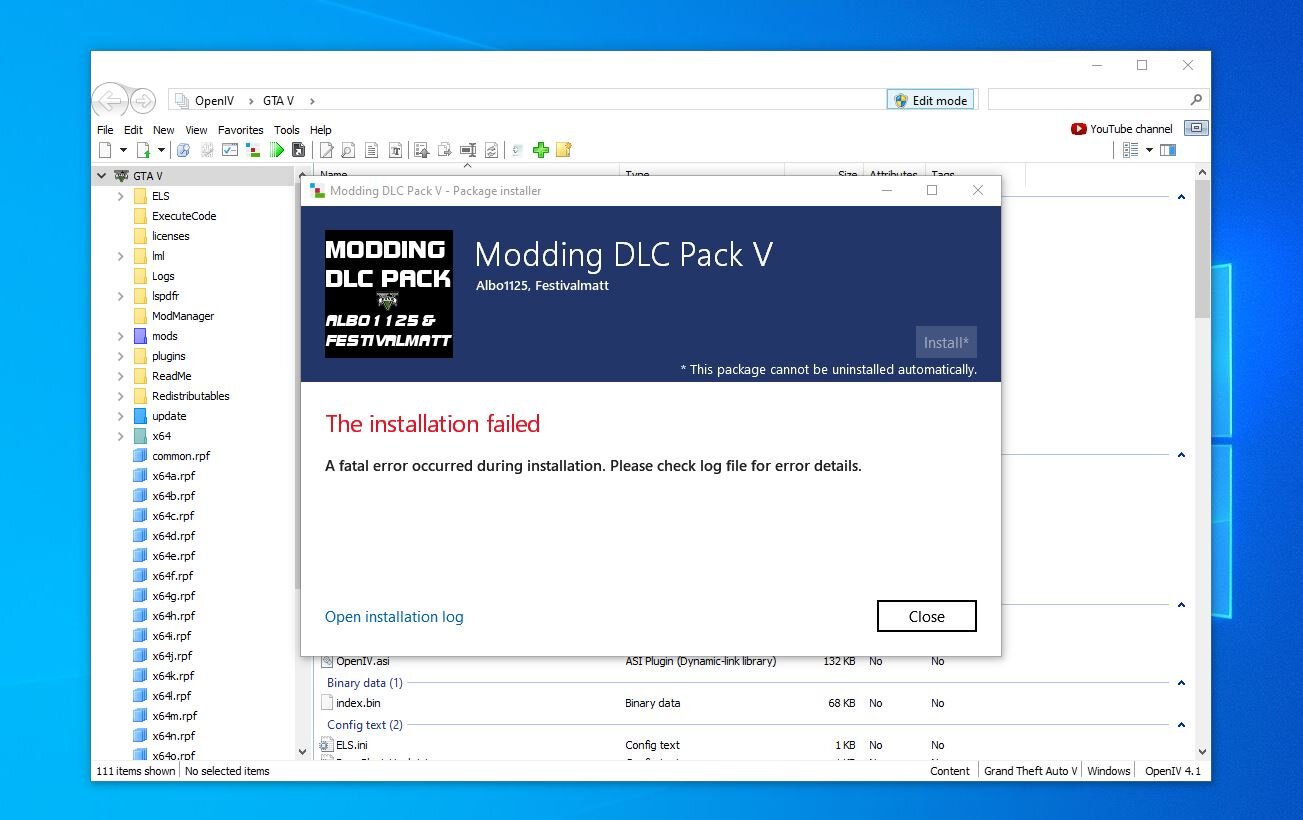Viewport: 1303px width, 820px height.
Task: Expand the ELS folder in tree
Action: pyautogui.click(x=121, y=196)
